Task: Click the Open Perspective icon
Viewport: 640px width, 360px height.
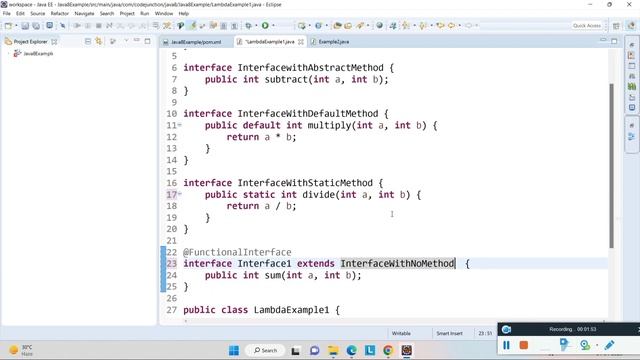Action: tap(616, 26)
